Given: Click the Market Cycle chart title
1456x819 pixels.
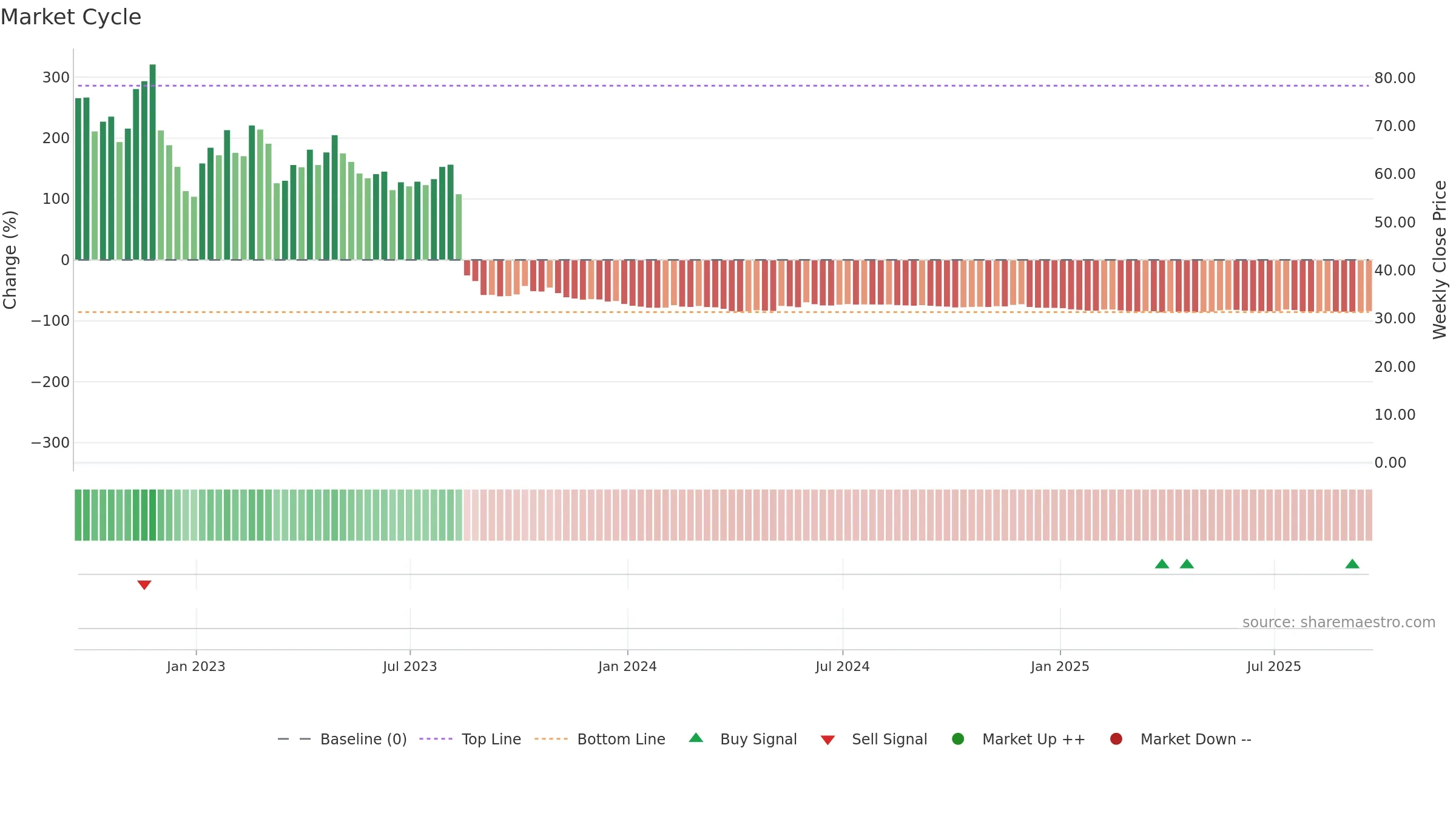Looking at the screenshot, I should [71, 17].
